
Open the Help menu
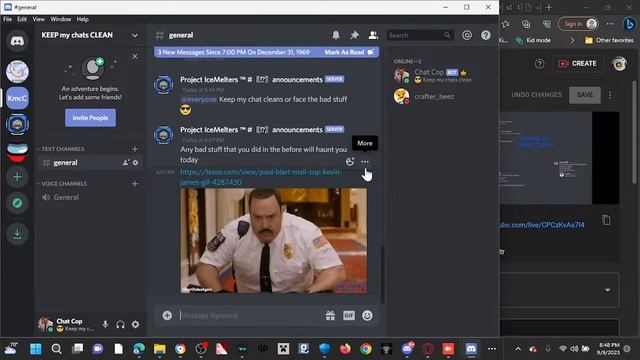tap(82, 19)
